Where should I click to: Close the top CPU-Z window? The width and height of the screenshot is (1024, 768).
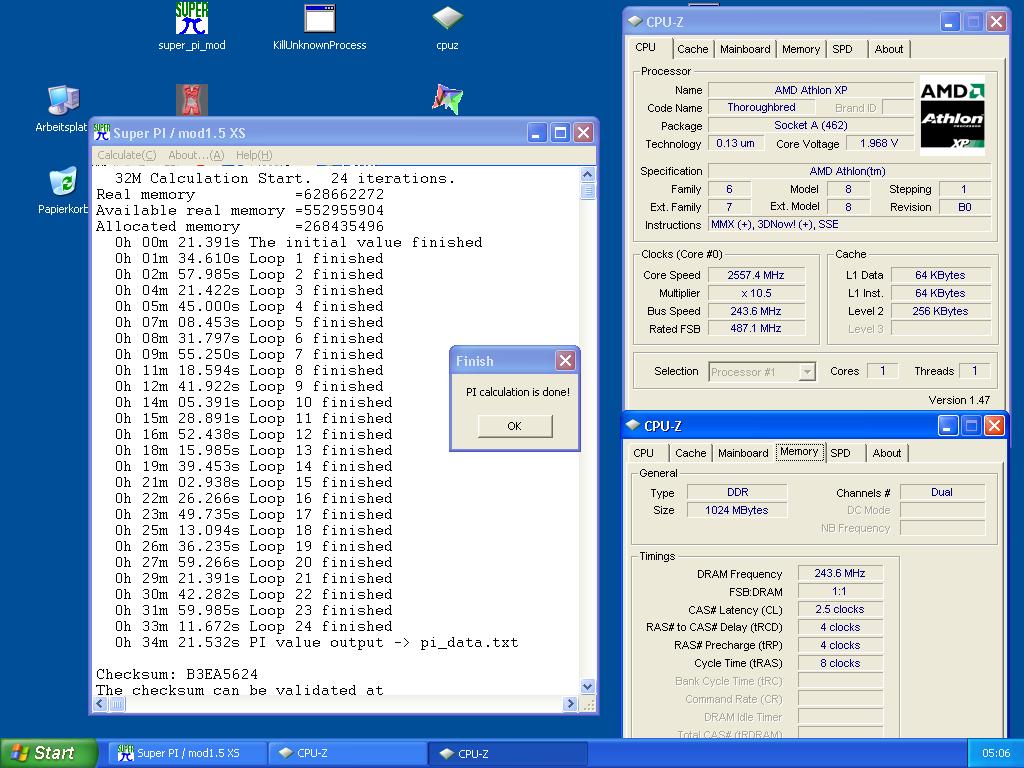click(x=996, y=22)
